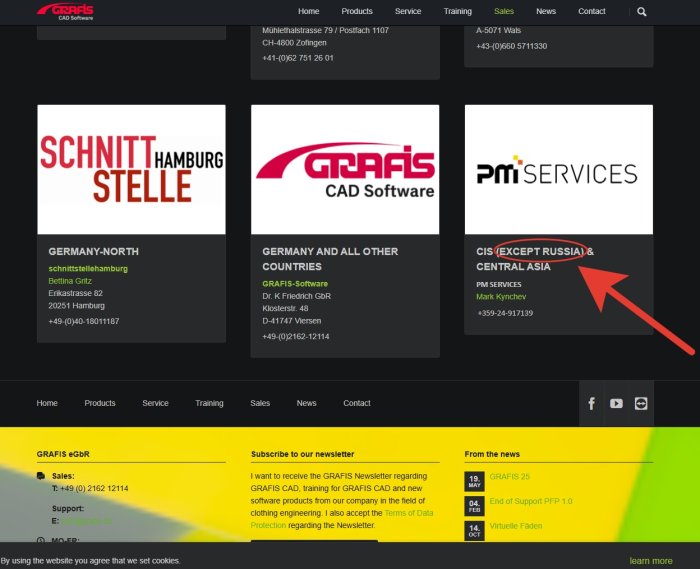Click the search magnifier icon in header

point(642,12)
